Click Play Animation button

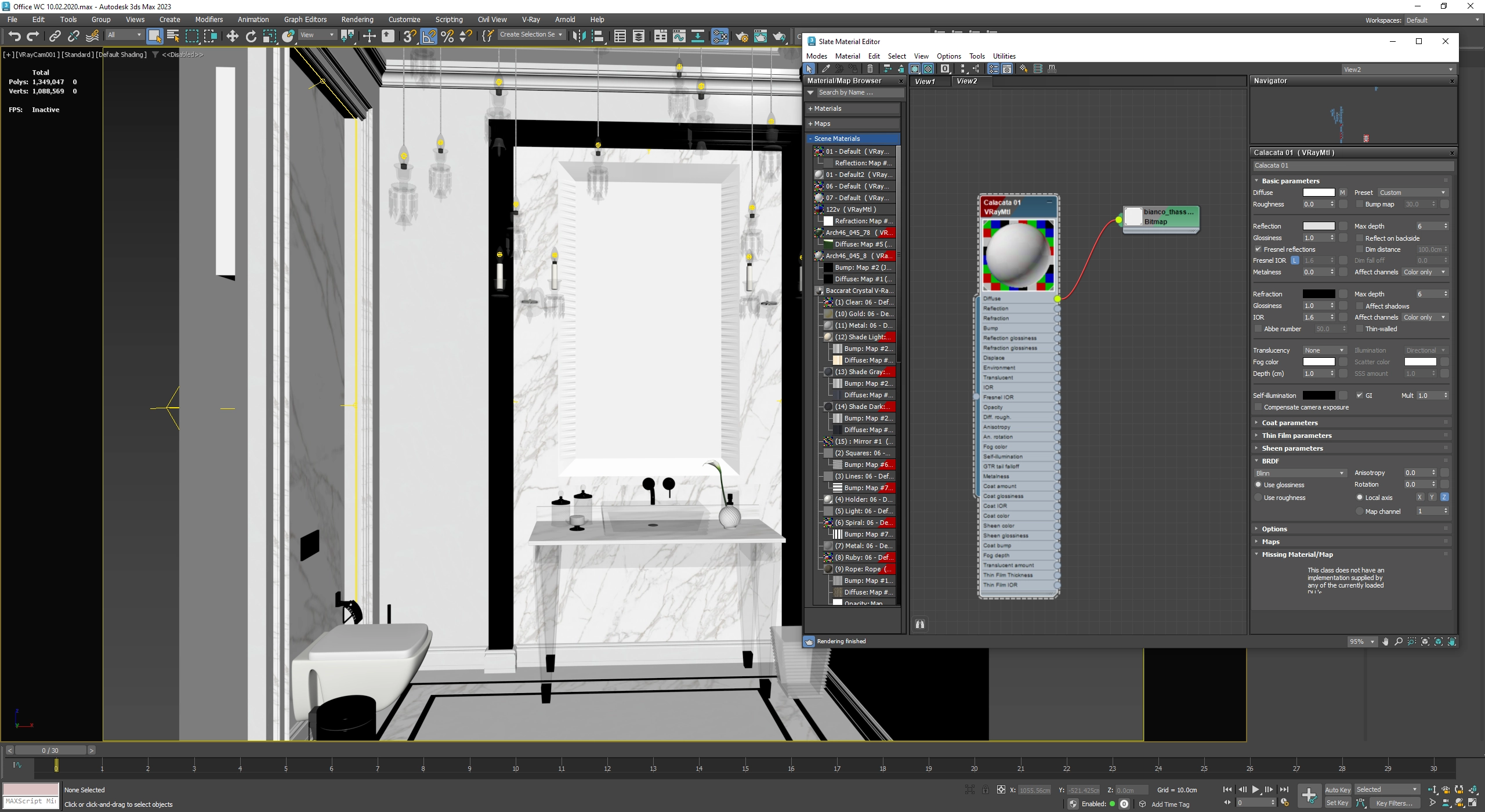click(x=1255, y=789)
